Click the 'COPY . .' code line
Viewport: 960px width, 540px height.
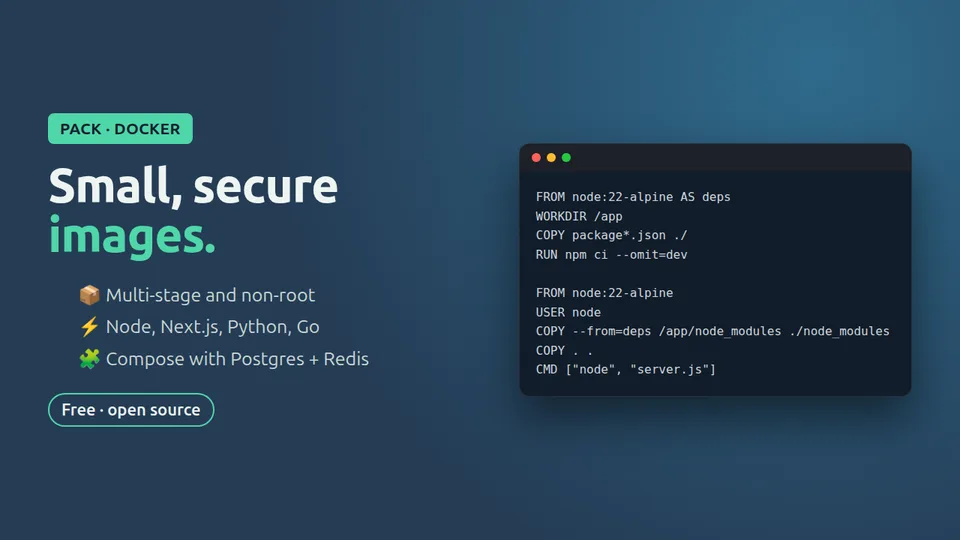(x=564, y=350)
